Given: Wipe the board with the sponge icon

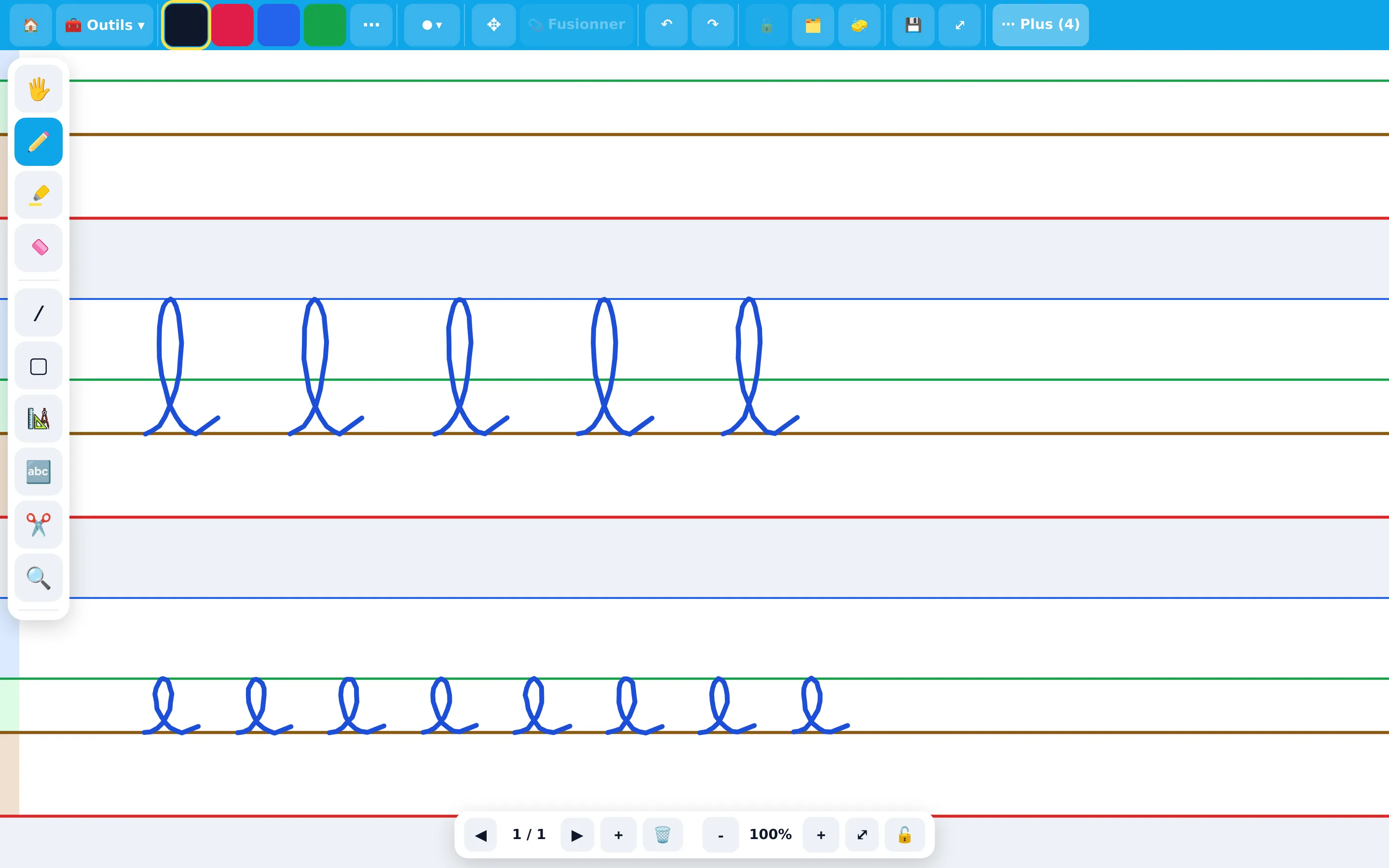Looking at the screenshot, I should pos(859,25).
